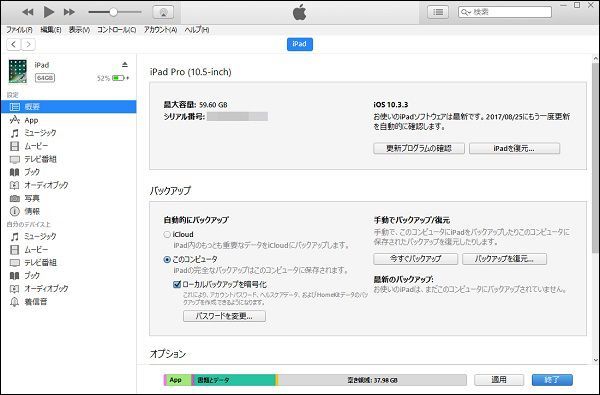Click the 64GB capacity badge
The image size is (600, 395).
[45, 78]
